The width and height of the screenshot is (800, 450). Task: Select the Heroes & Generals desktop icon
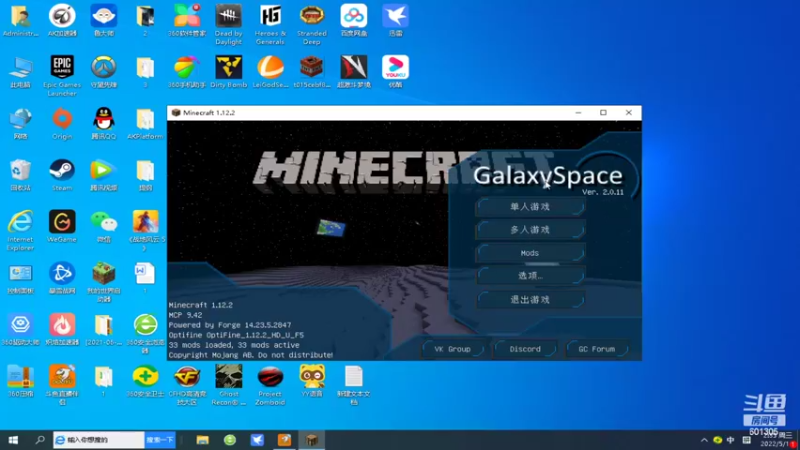click(270, 24)
